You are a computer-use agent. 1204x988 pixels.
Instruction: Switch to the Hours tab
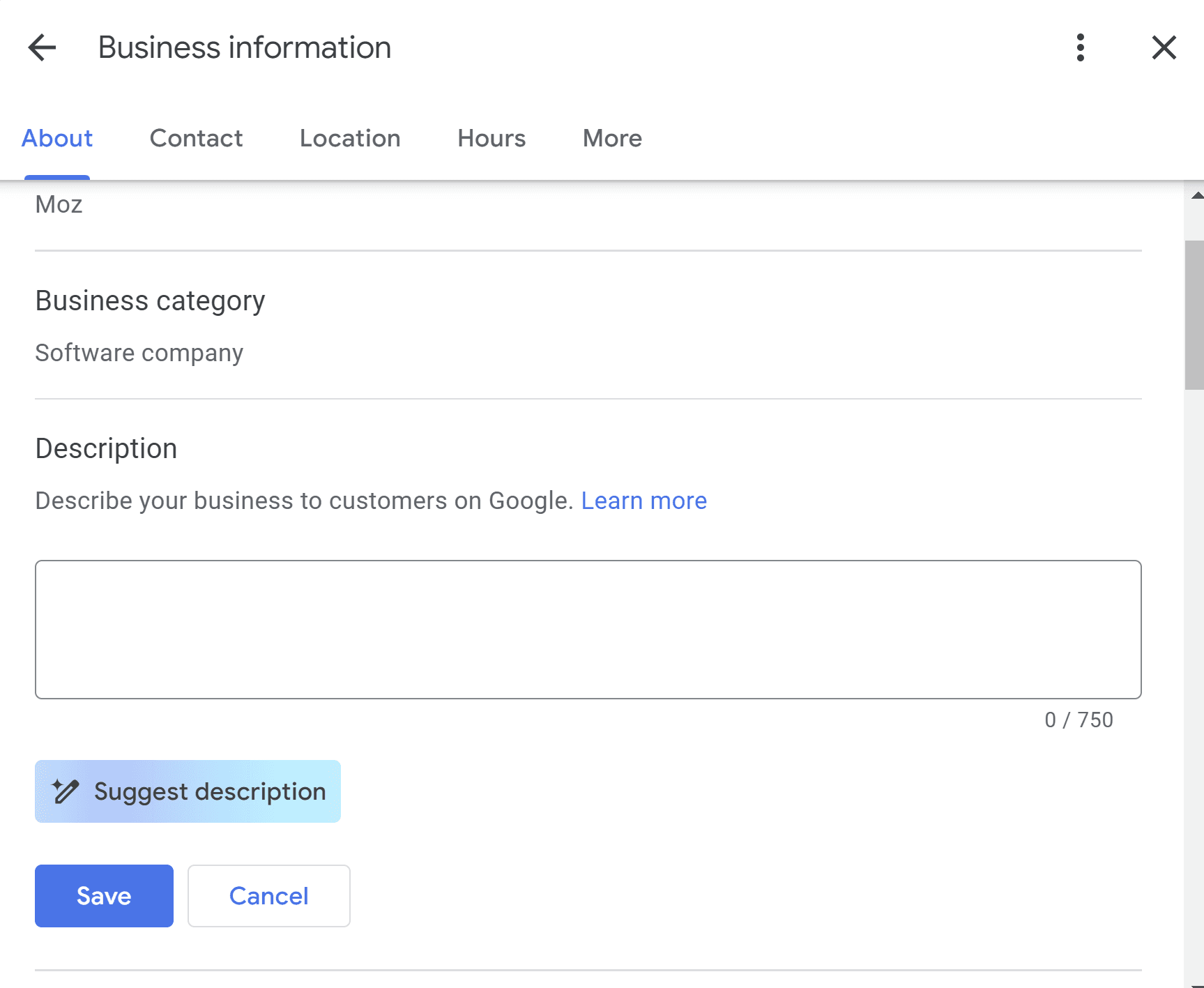491,139
